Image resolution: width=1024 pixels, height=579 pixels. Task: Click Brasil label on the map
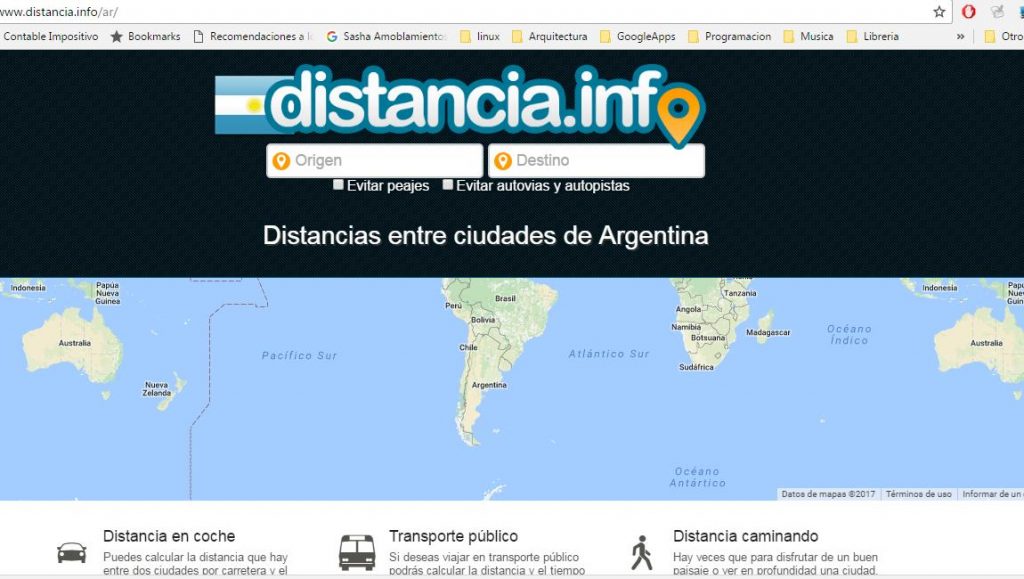click(505, 298)
